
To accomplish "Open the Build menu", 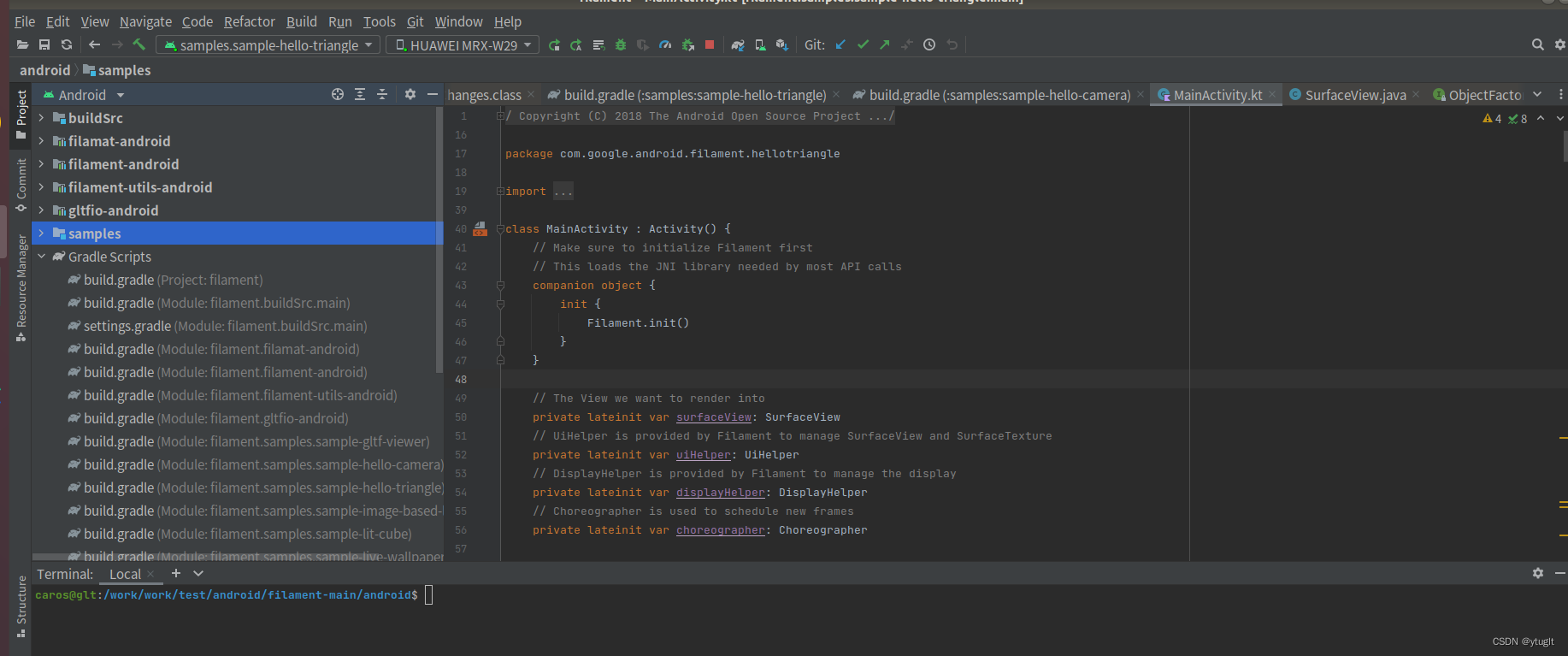I will 301,21.
